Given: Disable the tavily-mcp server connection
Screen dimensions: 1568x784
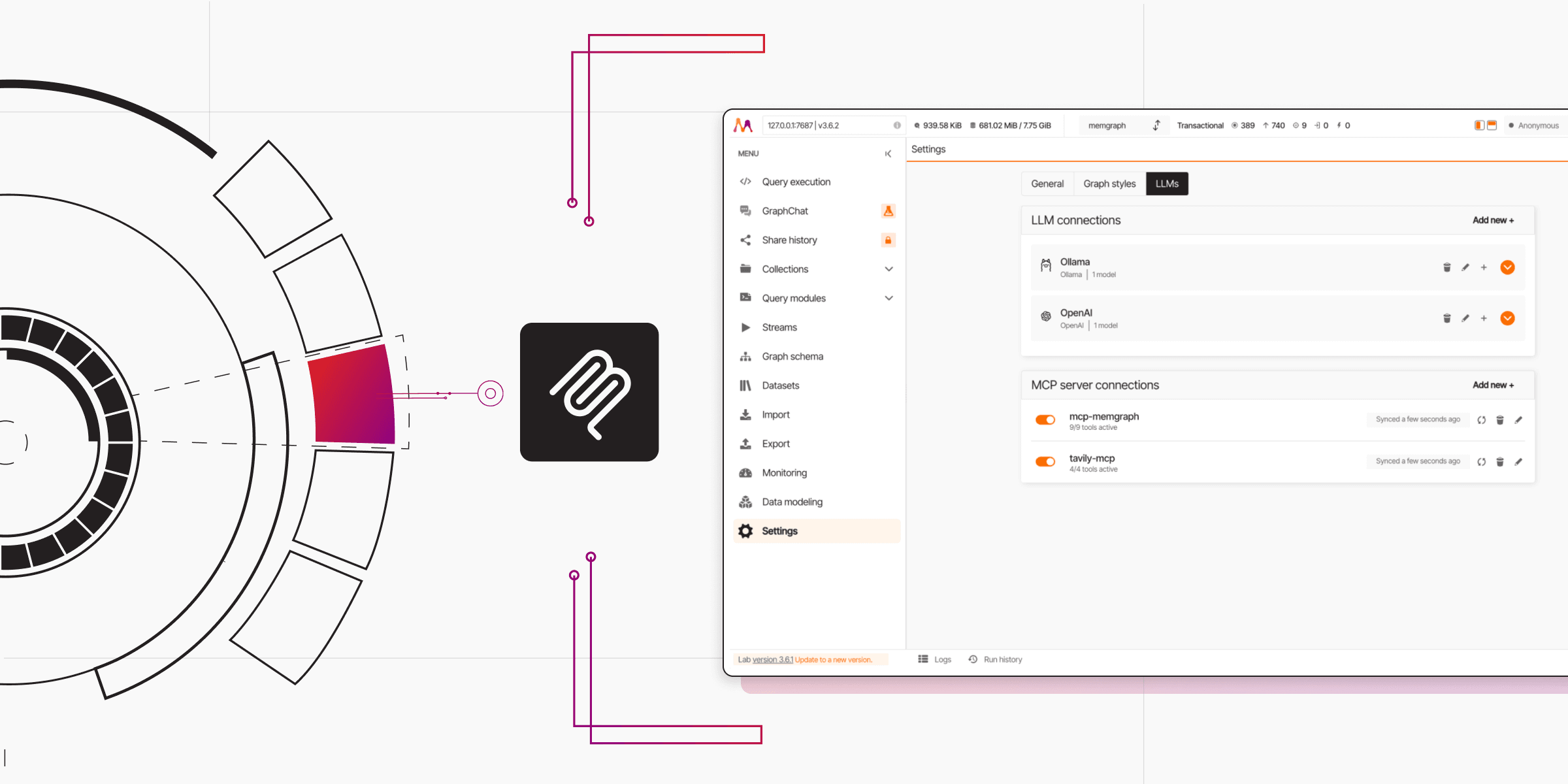Looking at the screenshot, I should tap(1045, 461).
